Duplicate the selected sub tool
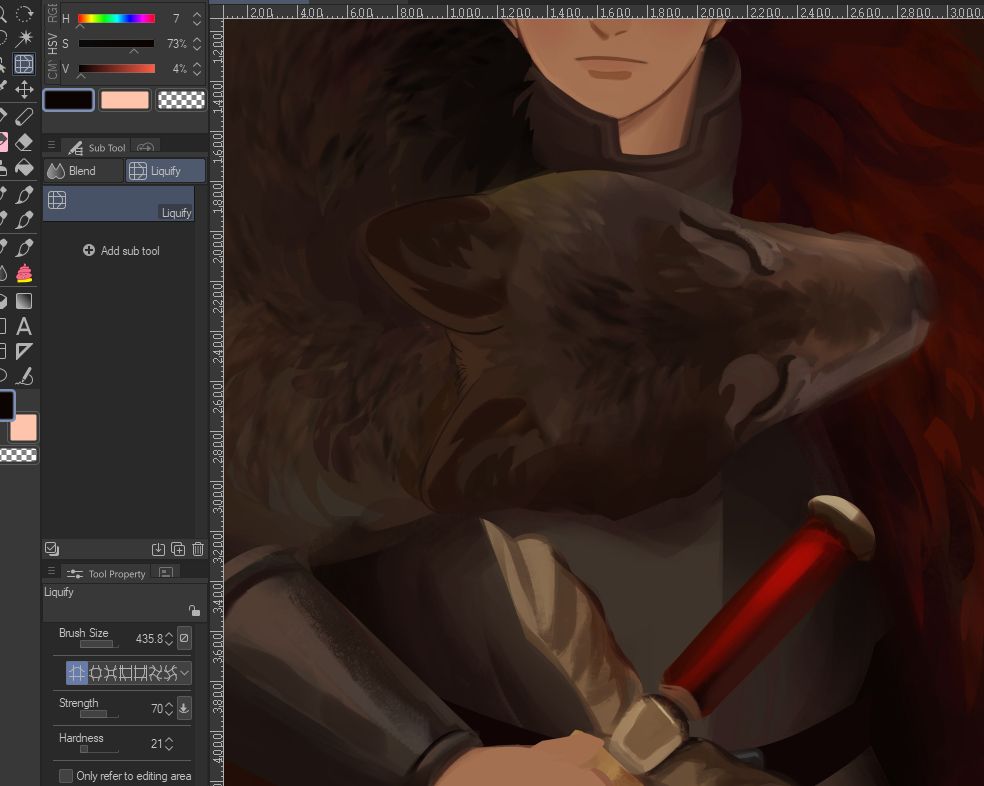Image resolution: width=984 pixels, height=786 pixels. [x=178, y=549]
